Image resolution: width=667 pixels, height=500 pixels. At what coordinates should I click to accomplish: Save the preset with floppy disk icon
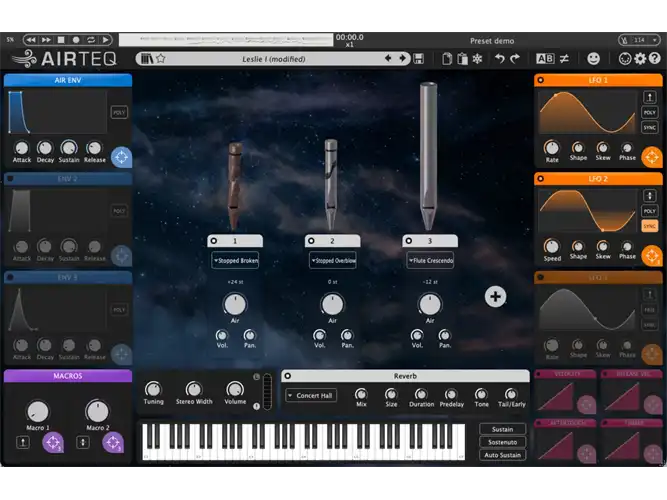point(419,59)
